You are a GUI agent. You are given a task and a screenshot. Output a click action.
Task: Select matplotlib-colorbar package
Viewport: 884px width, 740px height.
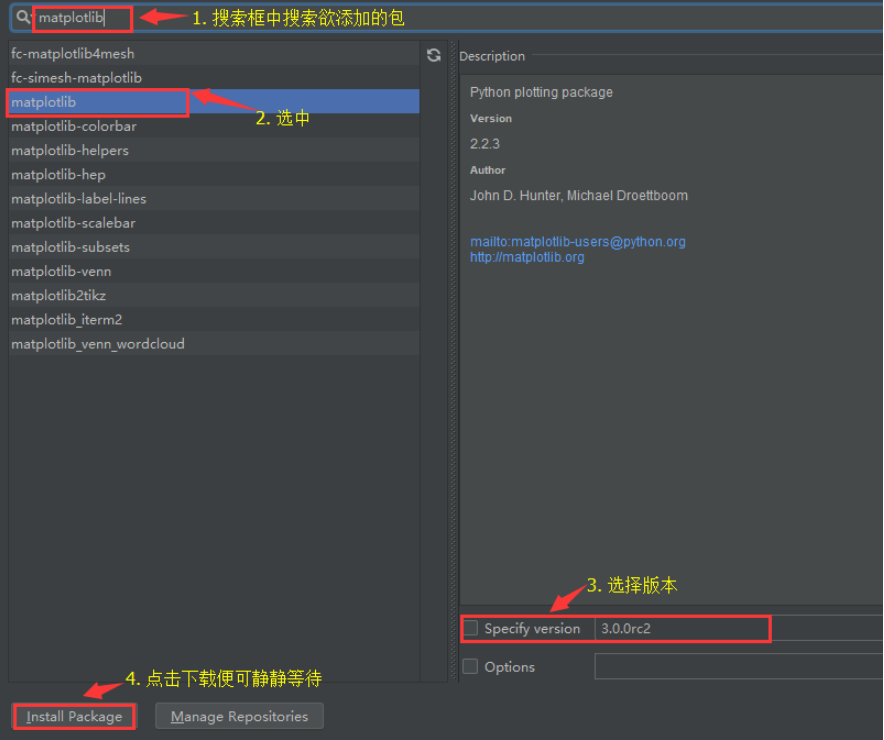click(214, 126)
